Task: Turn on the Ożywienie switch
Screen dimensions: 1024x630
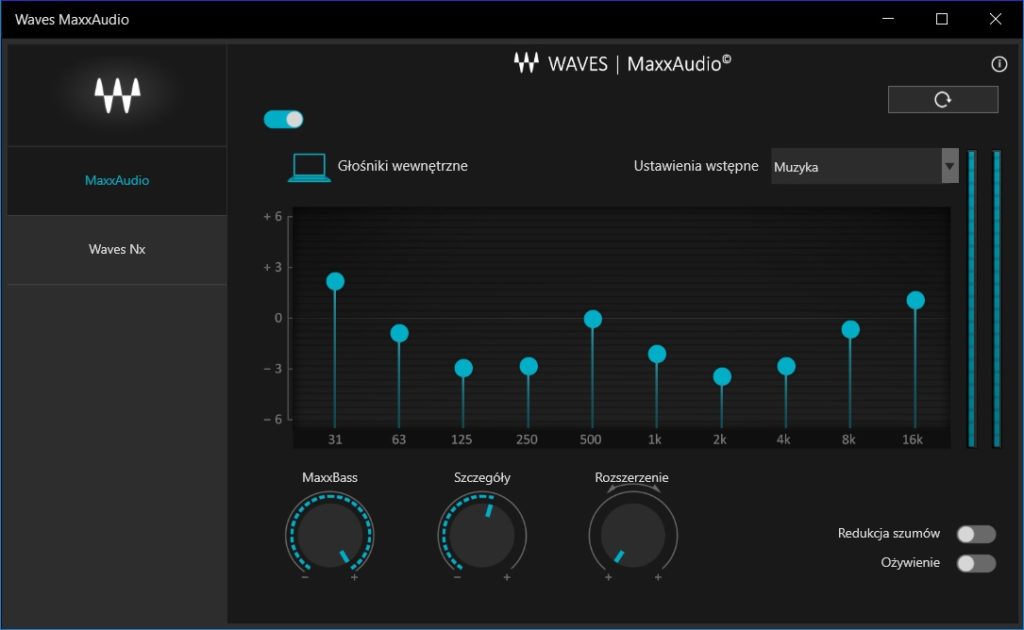Action: coord(976,563)
